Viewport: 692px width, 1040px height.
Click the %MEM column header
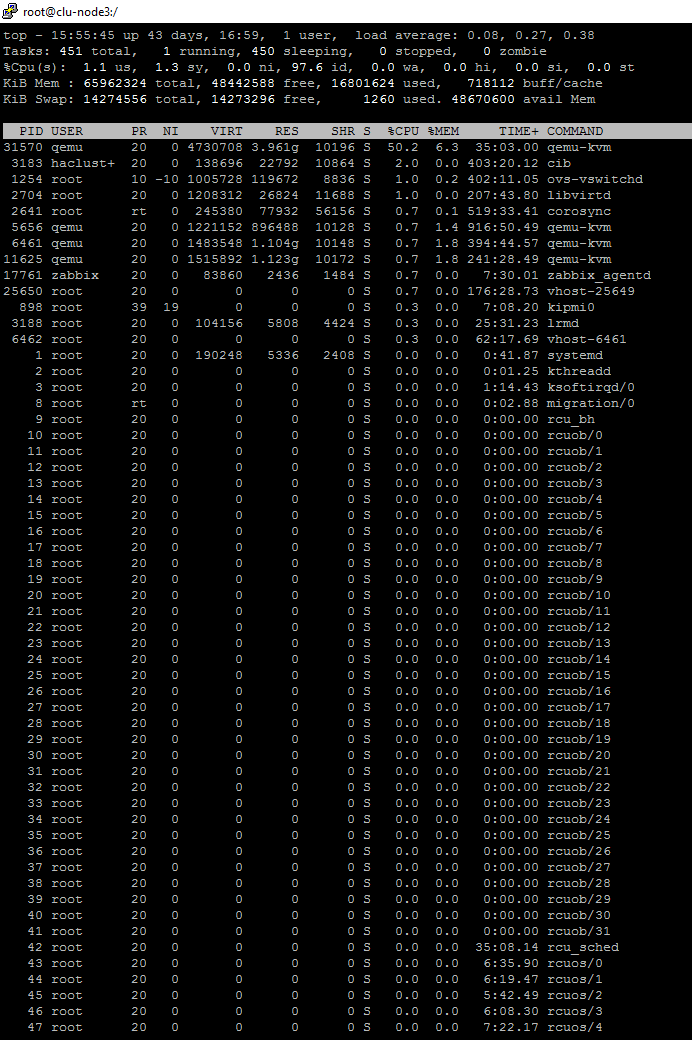coord(443,131)
